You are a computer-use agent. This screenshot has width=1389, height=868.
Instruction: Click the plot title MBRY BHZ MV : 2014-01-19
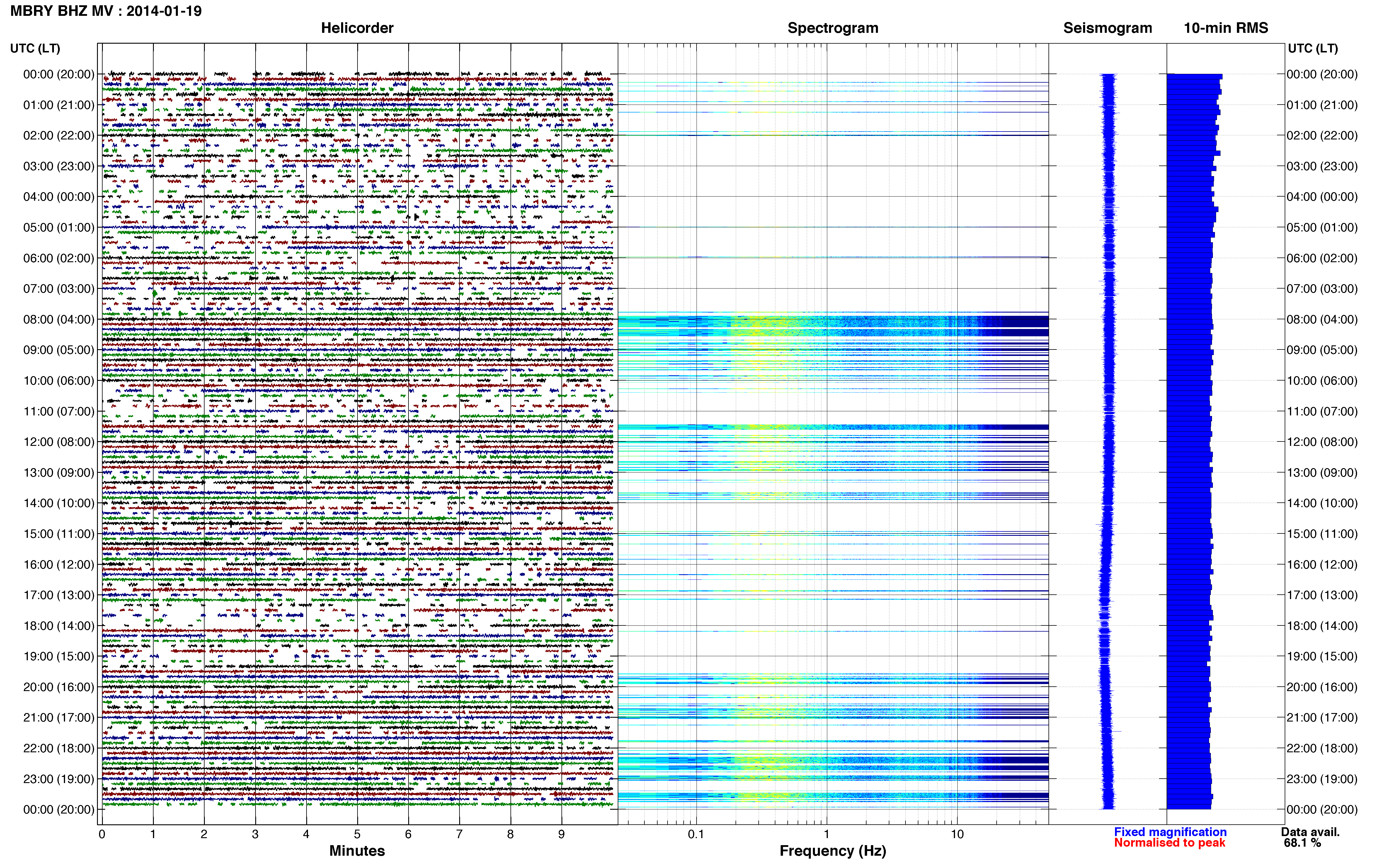pos(106,11)
